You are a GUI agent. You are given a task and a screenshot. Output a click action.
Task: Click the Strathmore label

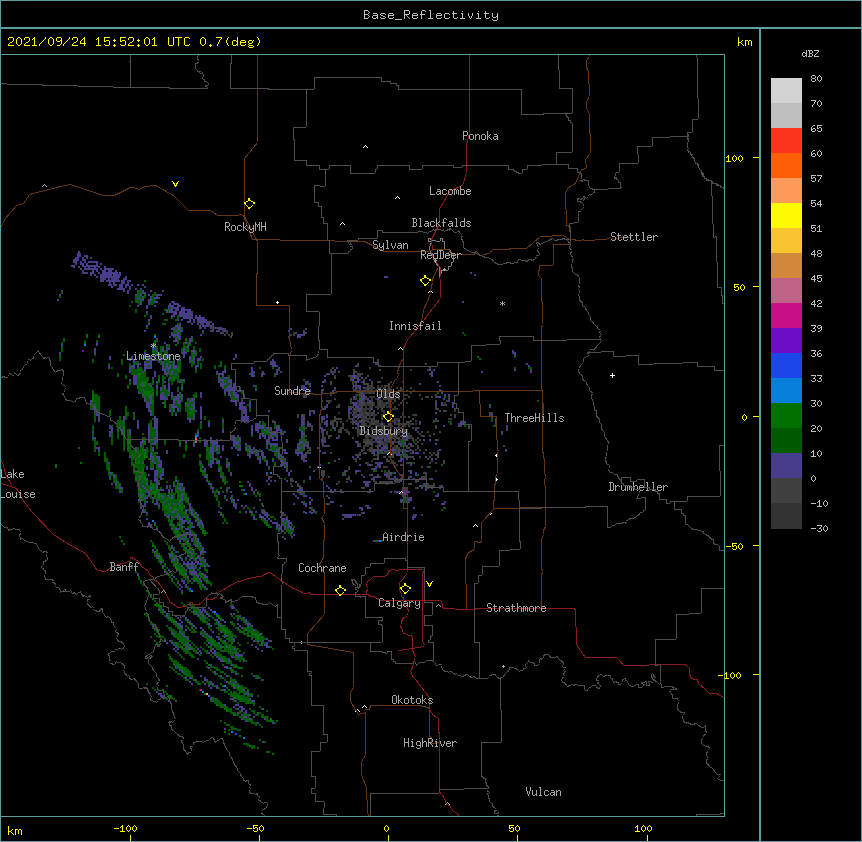[x=516, y=608]
